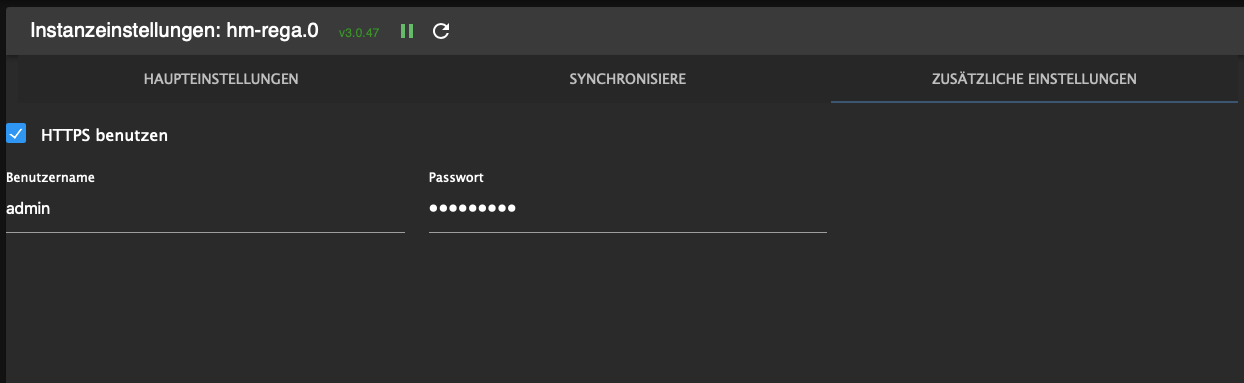This screenshot has width=1244, height=383.
Task: Restart the instance with the reload icon
Action: (x=441, y=31)
